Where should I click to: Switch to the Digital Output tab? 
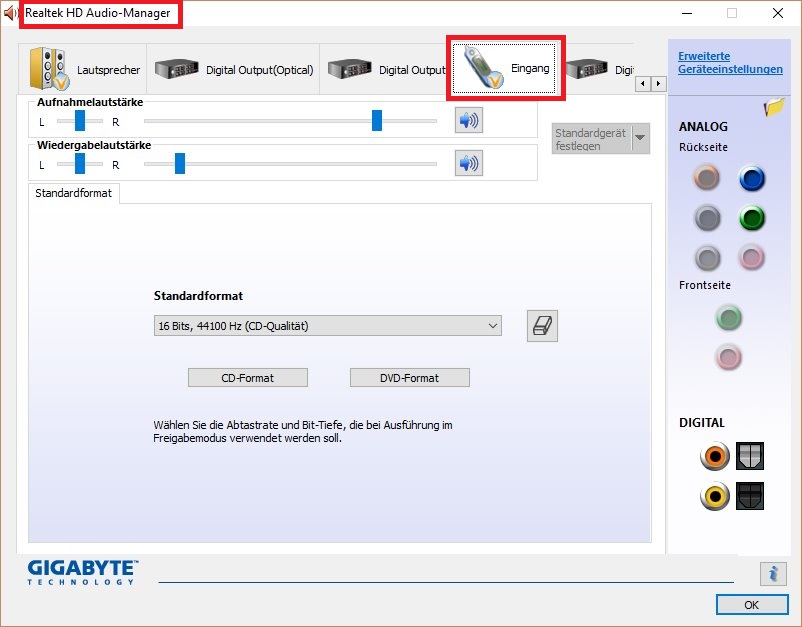coord(384,69)
